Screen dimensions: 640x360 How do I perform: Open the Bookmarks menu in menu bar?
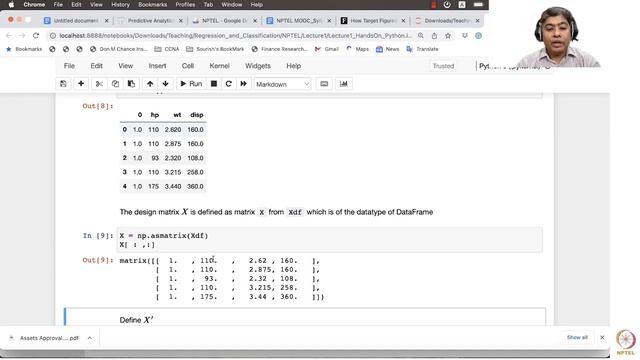[152, 5]
